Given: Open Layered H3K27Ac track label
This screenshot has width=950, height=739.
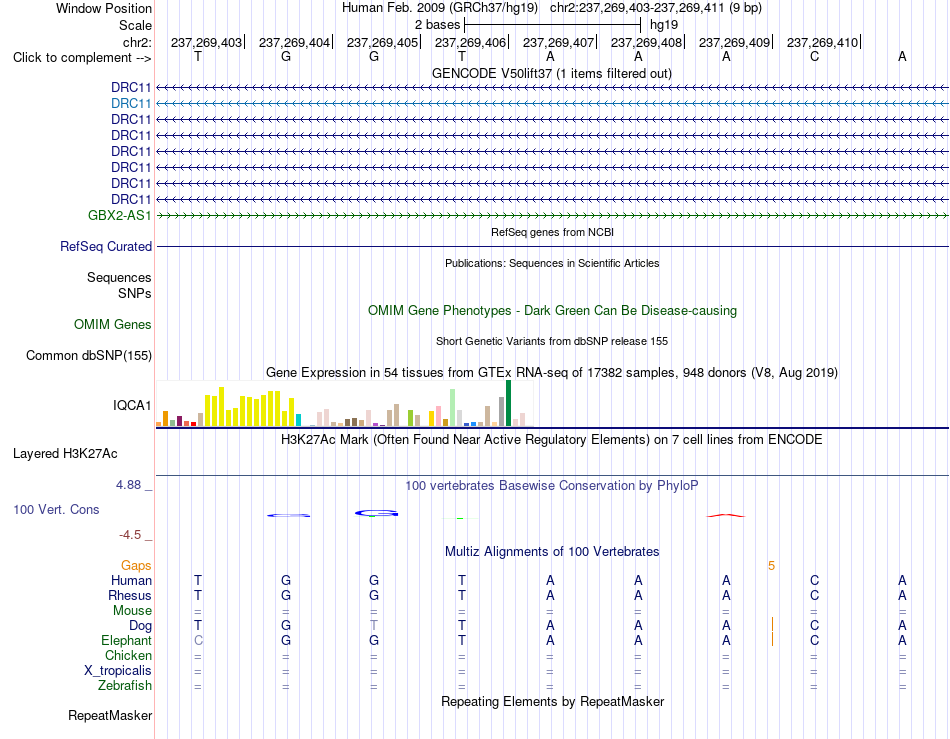Looking at the screenshot, I should (x=65, y=453).
